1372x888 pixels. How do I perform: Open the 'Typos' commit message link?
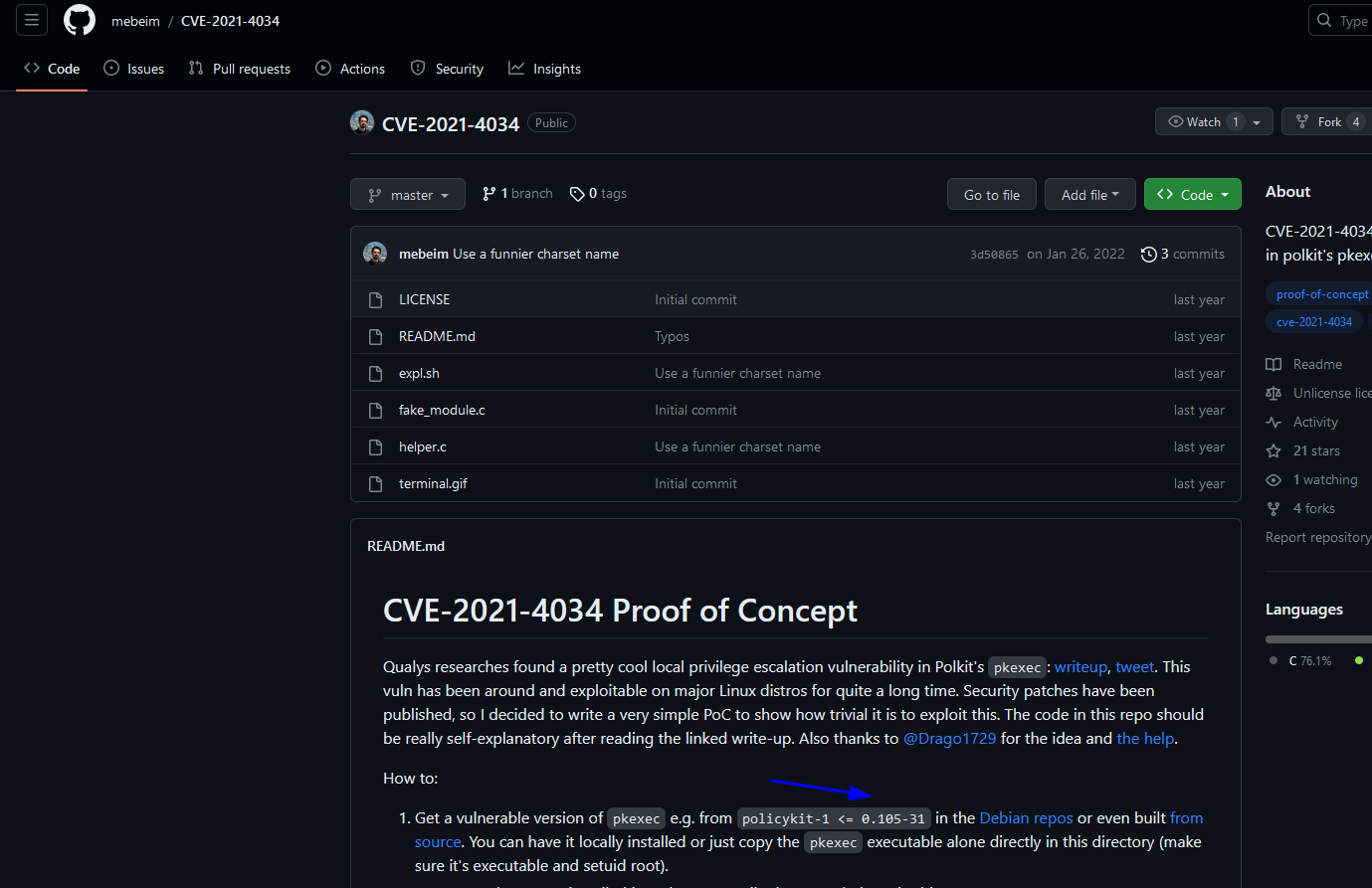pyautogui.click(x=672, y=336)
